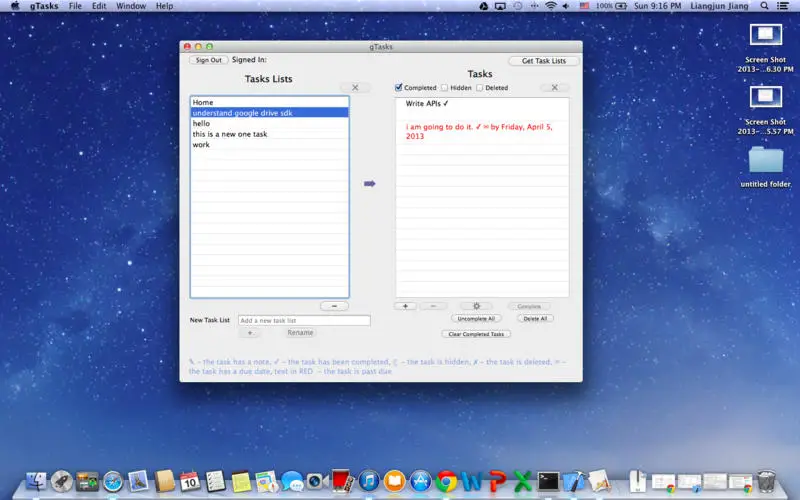The image size is (800, 500).
Task: Open App Store from the Dock
Action: click(x=420, y=481)
